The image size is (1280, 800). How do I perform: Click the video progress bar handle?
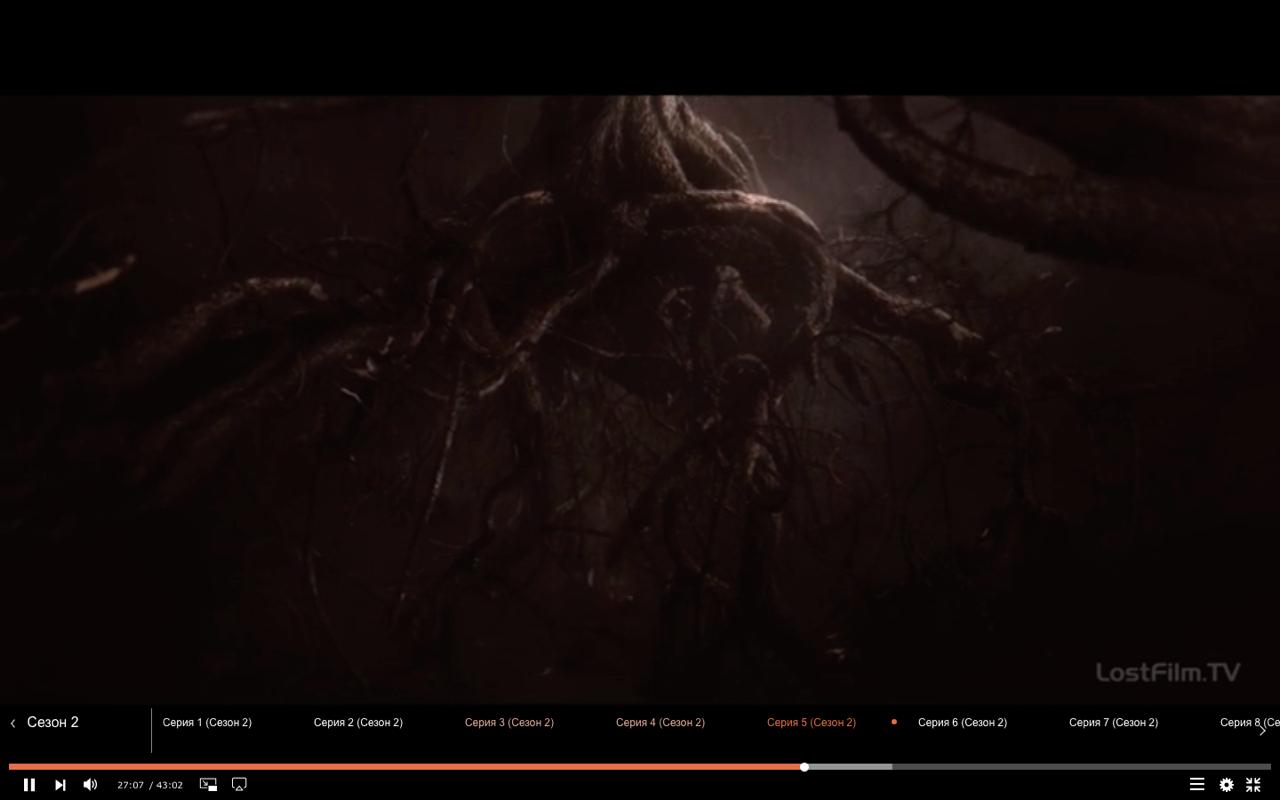pyautogui.click(x=804, y=767)
